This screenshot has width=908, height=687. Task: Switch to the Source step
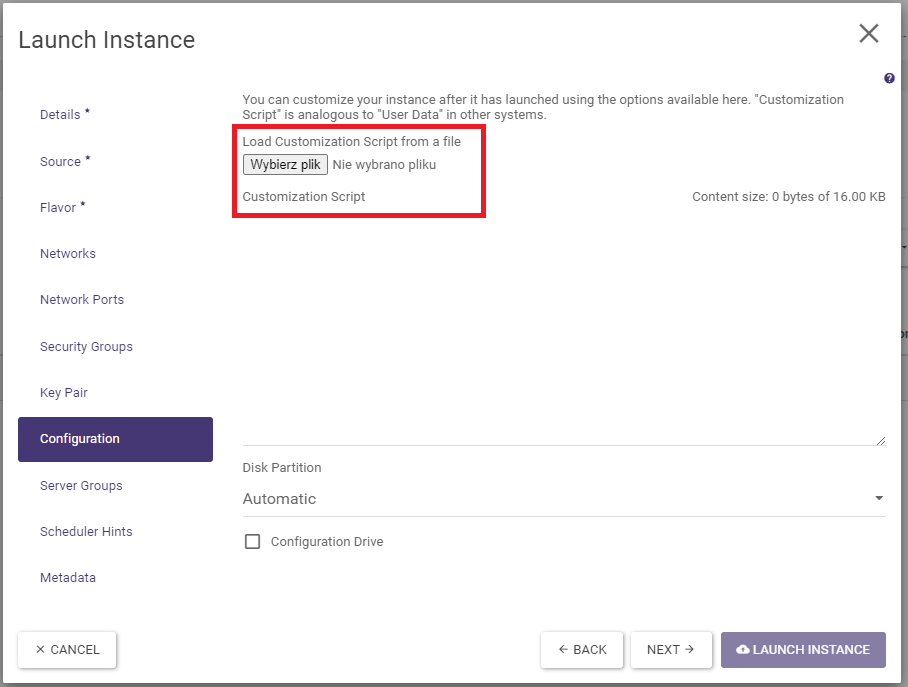pyautogui.click(x=61, y=162)
